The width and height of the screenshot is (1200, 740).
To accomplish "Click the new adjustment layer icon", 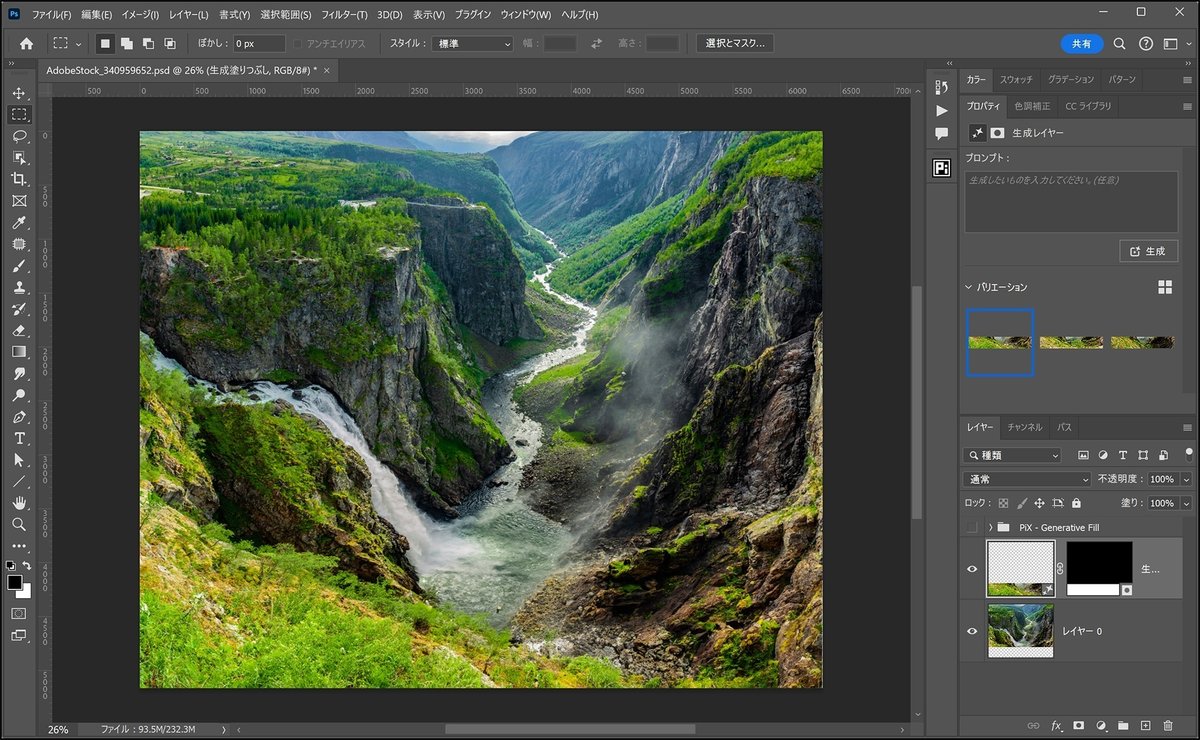I will tap(1101, 725).
